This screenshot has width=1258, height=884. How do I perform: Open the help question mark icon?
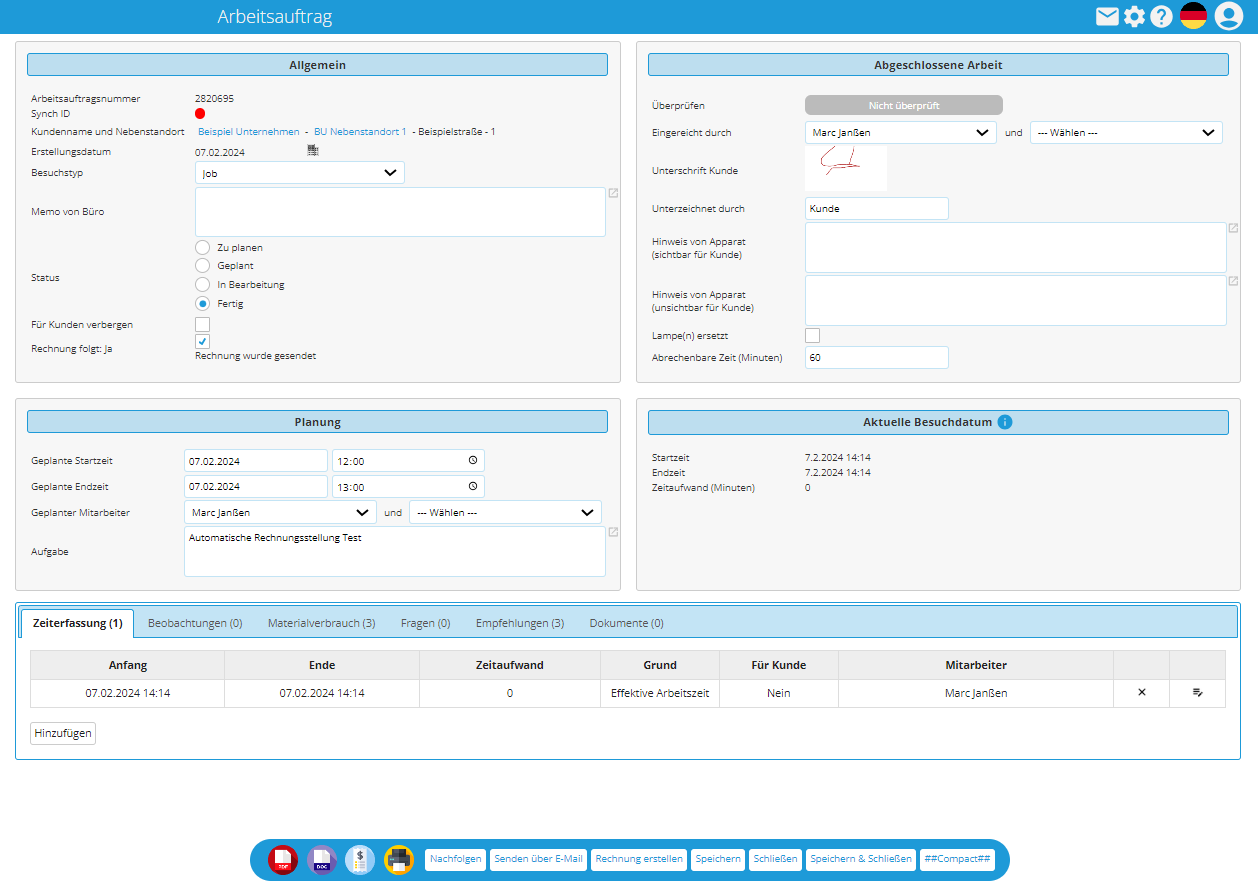[1161, 16]
